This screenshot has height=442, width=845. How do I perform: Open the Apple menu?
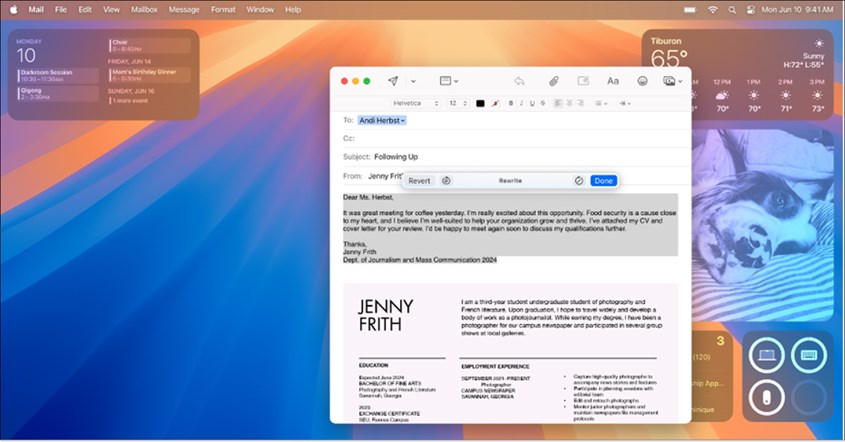pyautogui.click(x=13, y=10)
